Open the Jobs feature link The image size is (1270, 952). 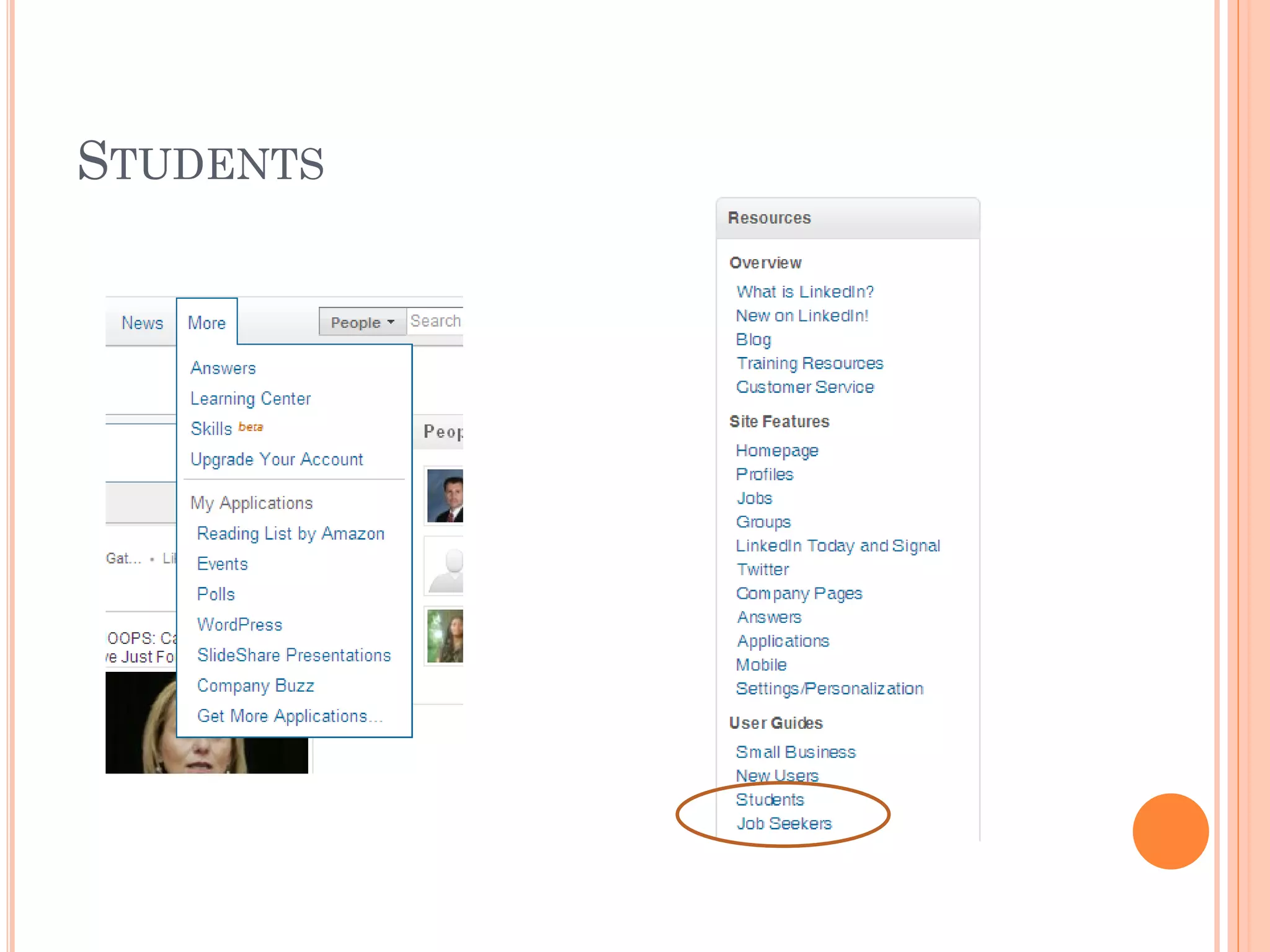click(754, 498)
